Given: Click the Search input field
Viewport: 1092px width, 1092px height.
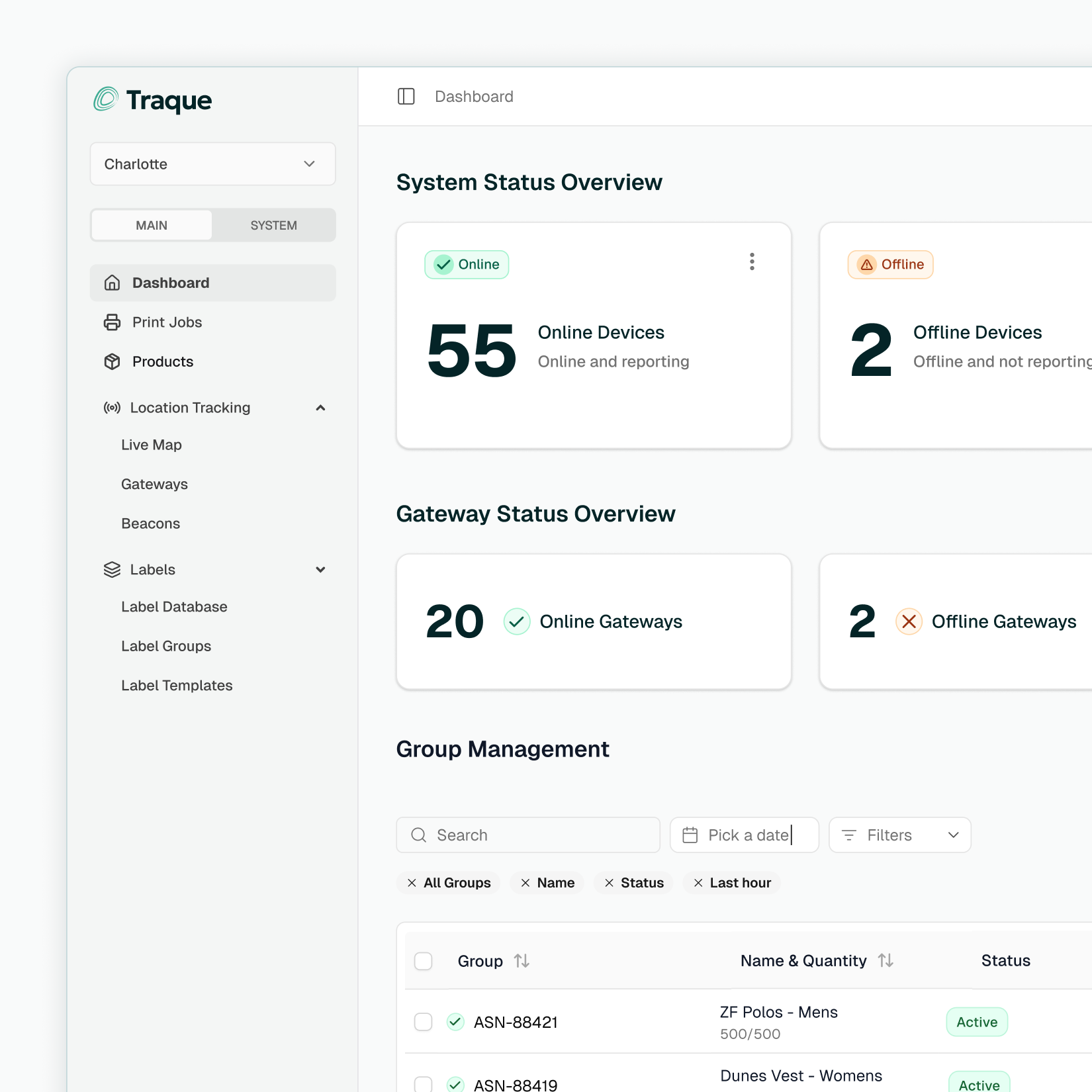Looking at the screenshot, I should point(528,835).
